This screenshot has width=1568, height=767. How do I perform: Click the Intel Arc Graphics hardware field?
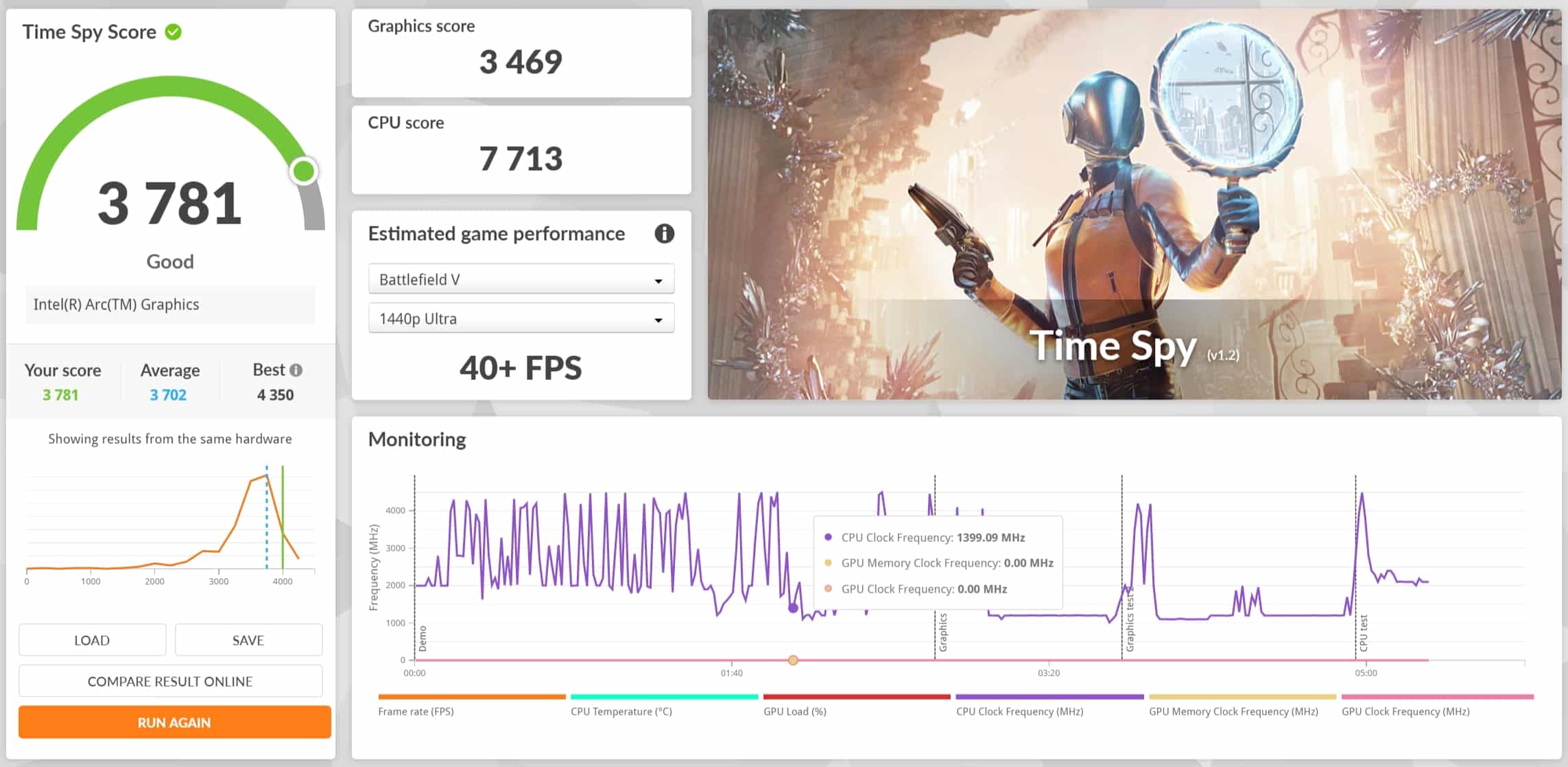[170, 305]
